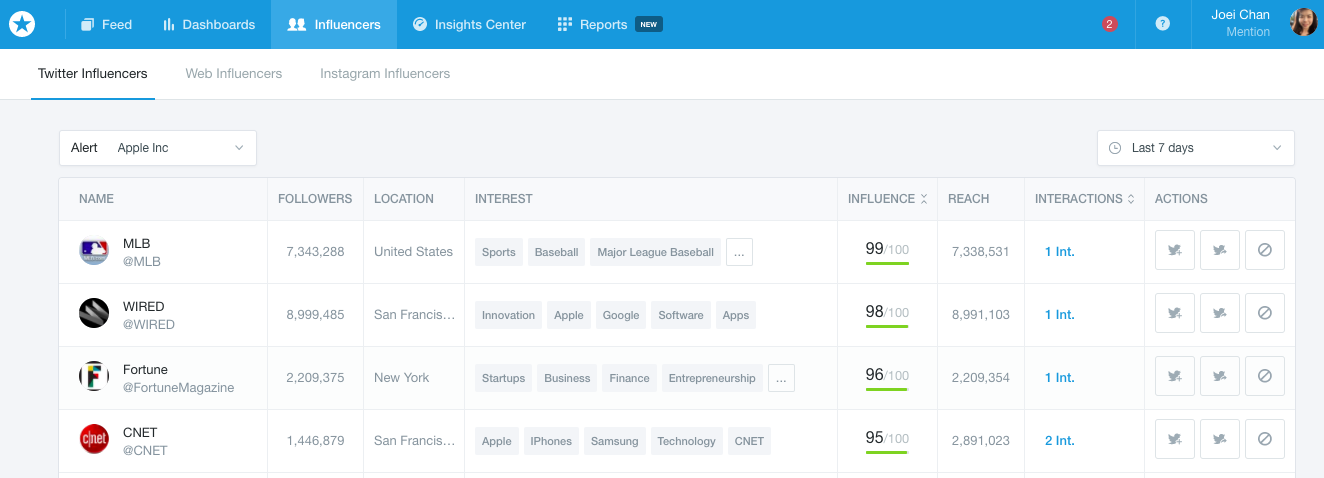
Task: Click Joei Chan's profile avatar
Action: 1304,23
